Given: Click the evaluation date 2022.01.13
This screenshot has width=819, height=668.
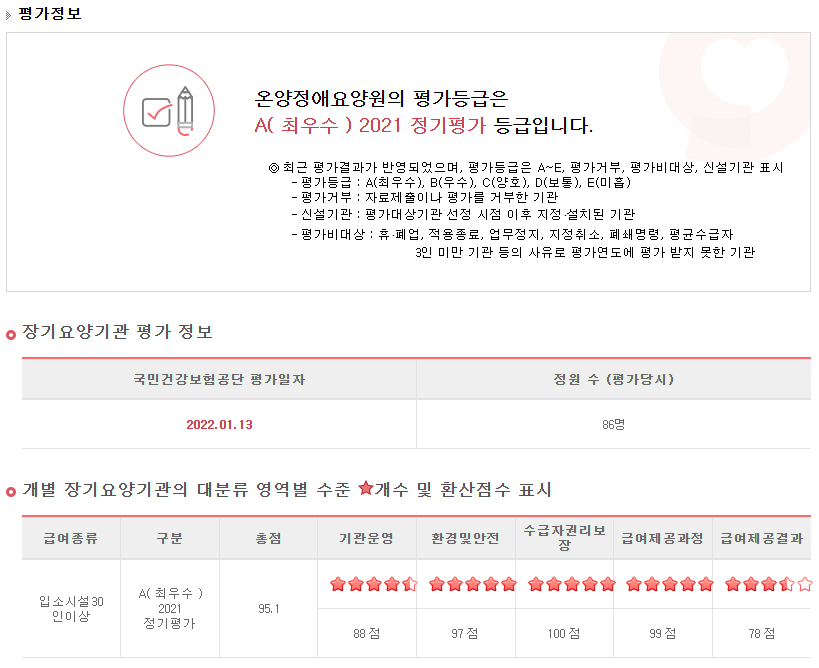Looking at the screenshot, I should point(219,425).
